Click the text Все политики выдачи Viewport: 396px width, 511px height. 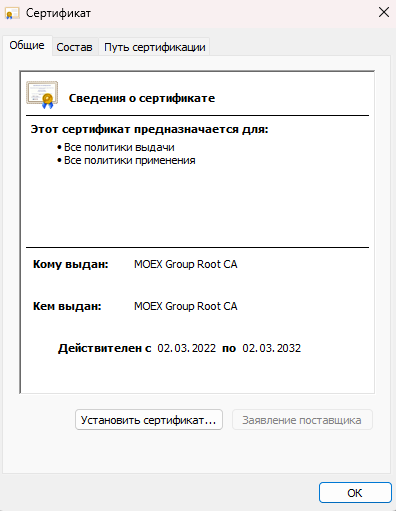[119, 147]
